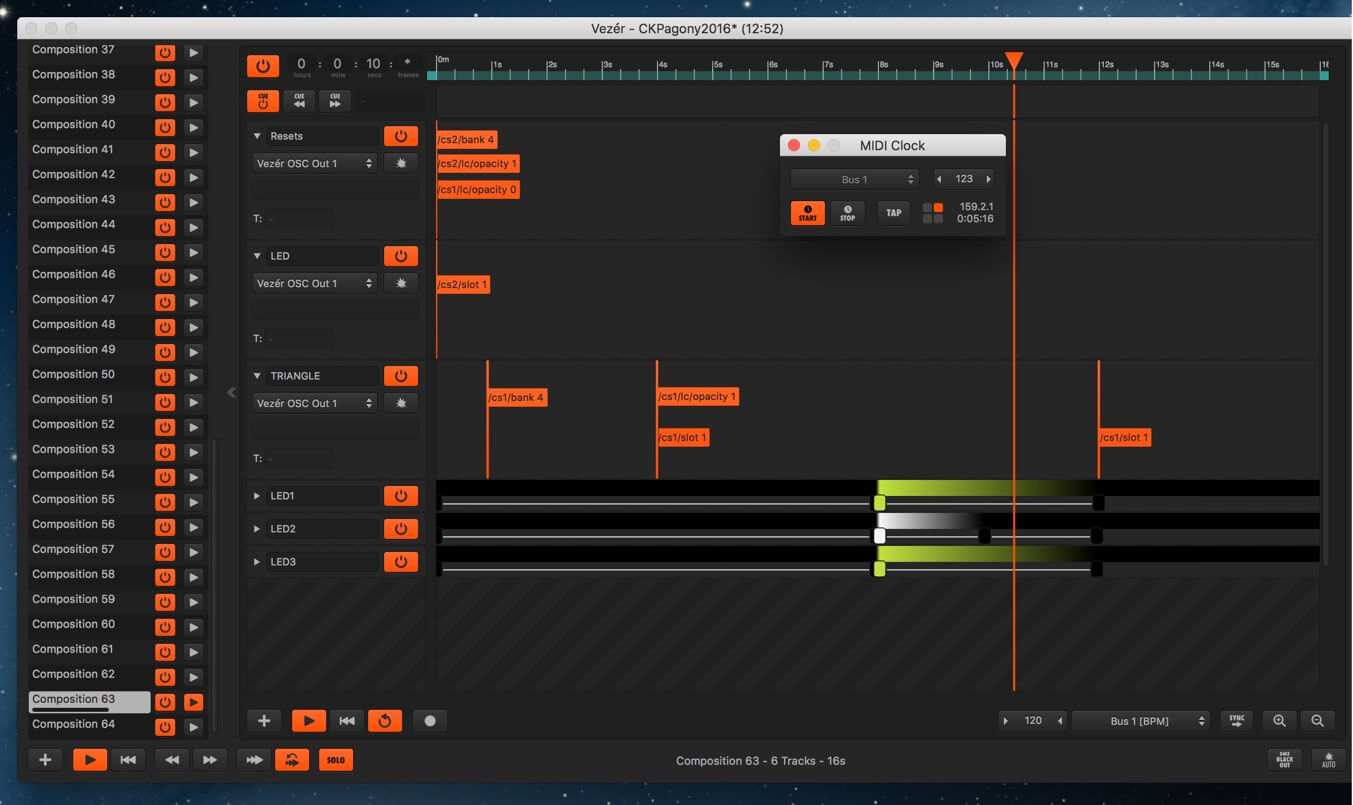Collapse the LED track

point(257,256)
